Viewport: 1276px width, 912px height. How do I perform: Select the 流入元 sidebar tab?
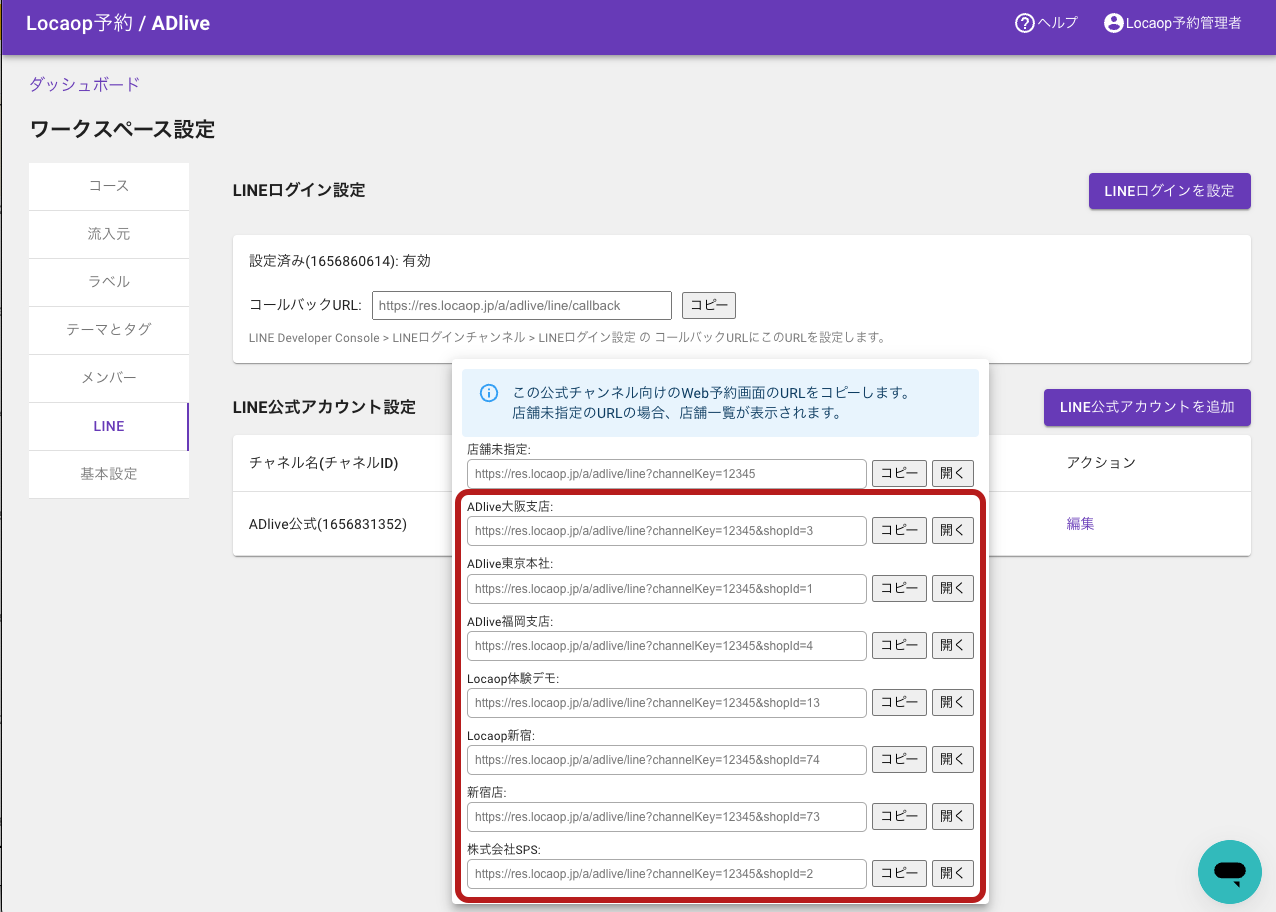[x=109, y=234]
